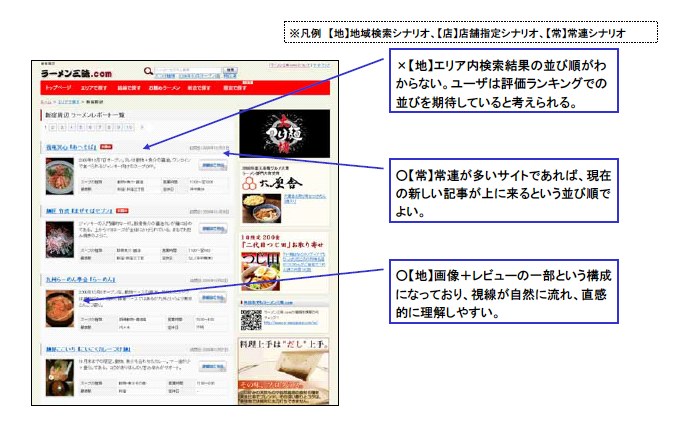Click the magnifying glass search icon
The image size is (676, 427).
click(x=148, y=71)
